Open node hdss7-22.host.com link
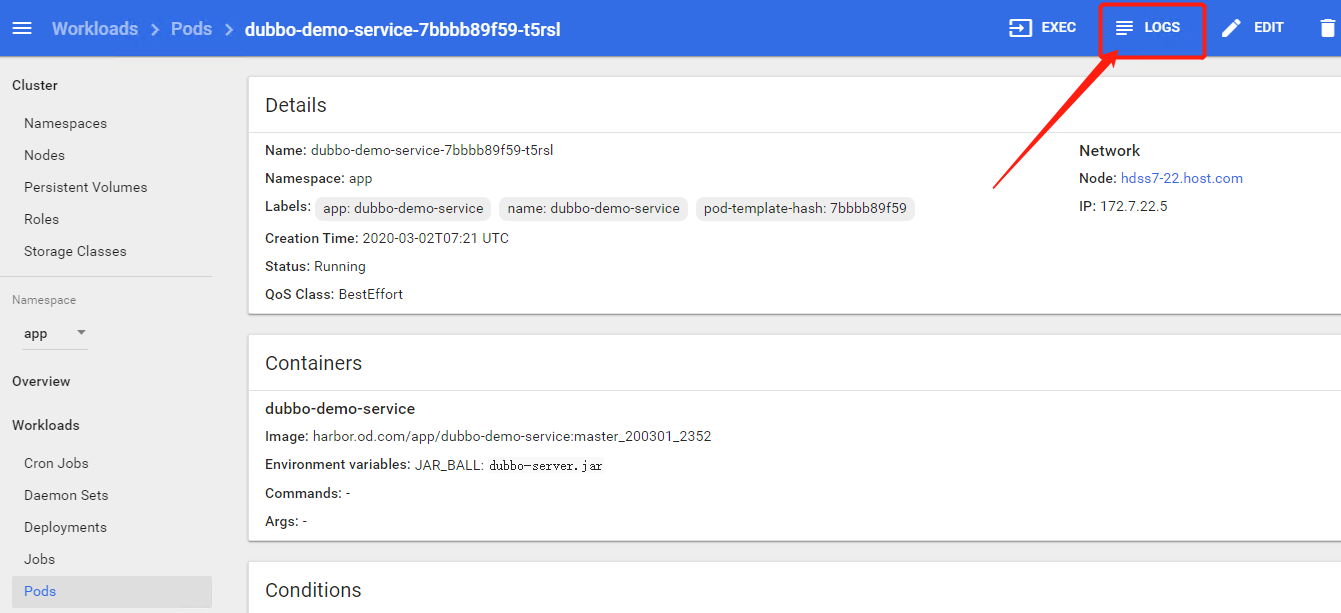Screen dimensions: 1341x613 pyautogui.click(x=1181, y=178)
